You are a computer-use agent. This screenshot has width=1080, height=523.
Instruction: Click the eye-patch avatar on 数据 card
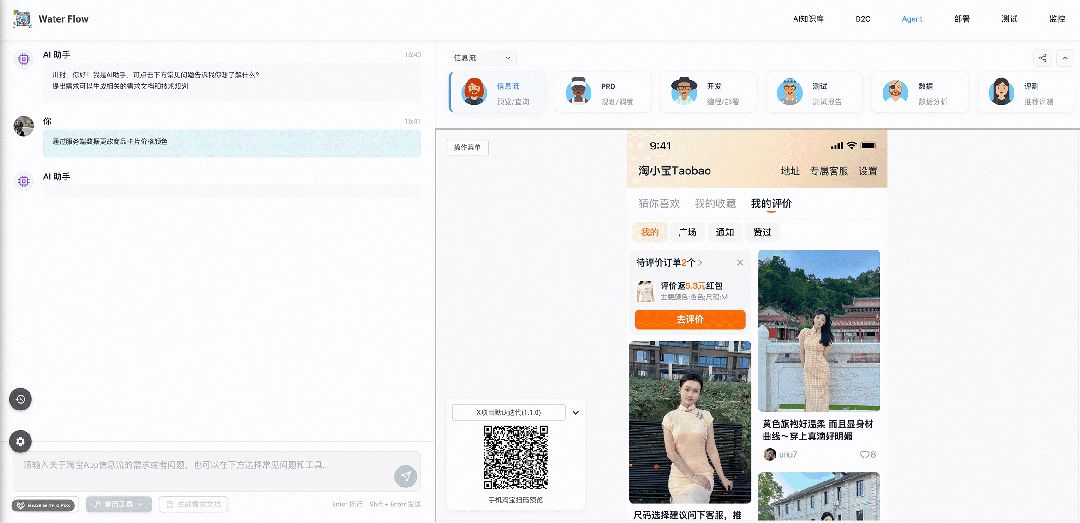895,91
